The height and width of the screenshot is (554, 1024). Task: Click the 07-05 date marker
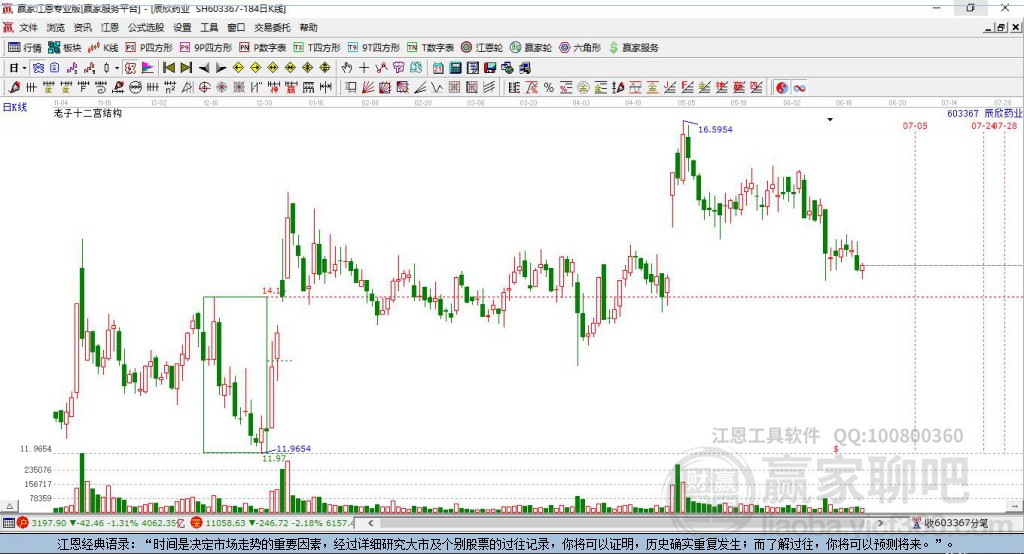pos(915,125)
